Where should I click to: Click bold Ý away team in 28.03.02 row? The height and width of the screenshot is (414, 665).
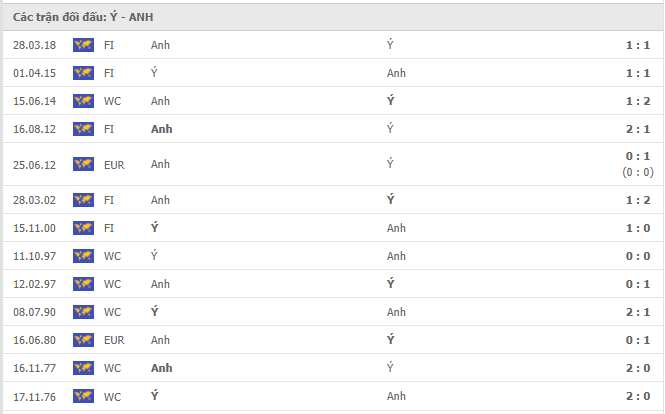391,199
